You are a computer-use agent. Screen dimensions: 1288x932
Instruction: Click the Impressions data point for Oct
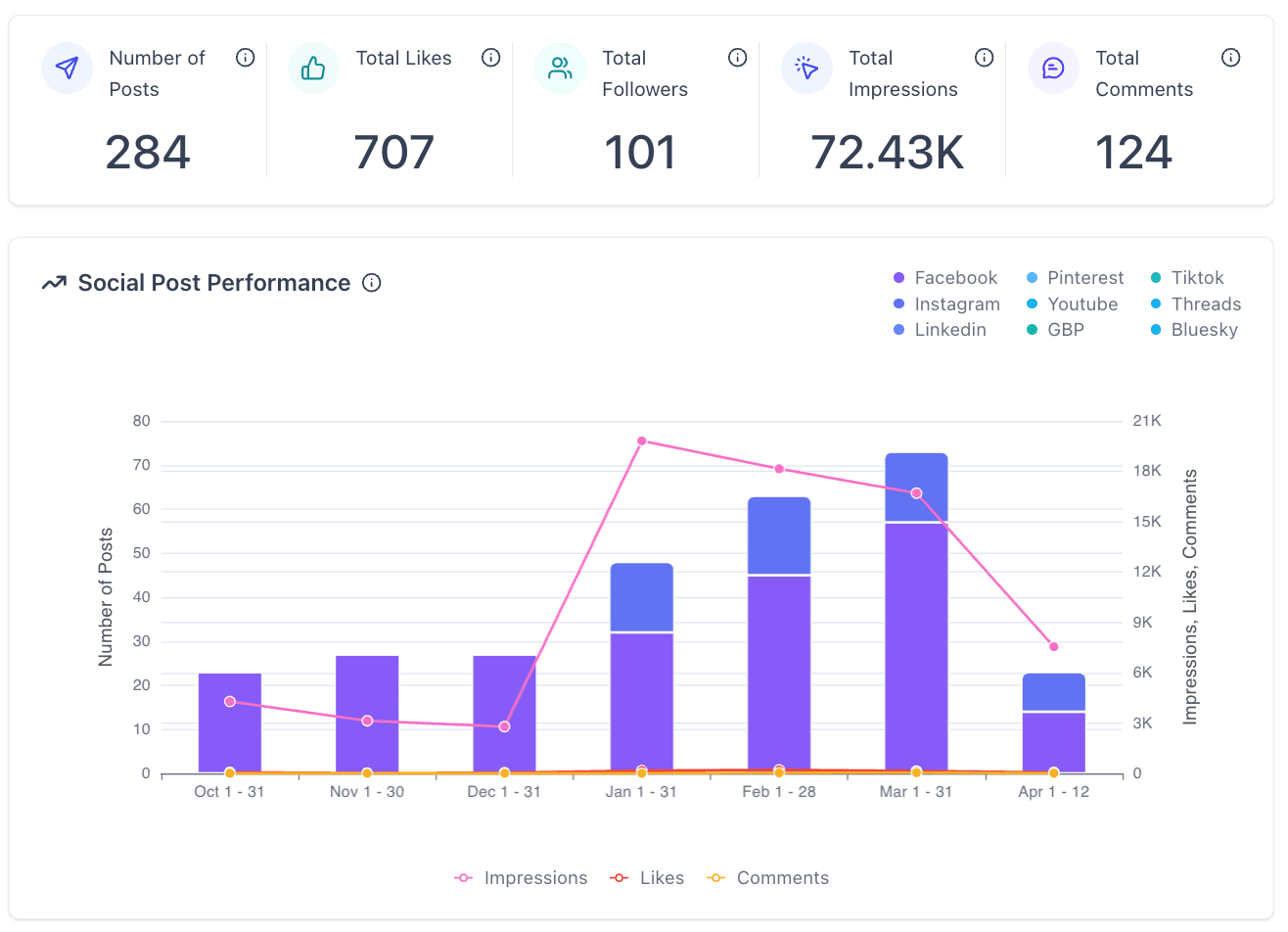230,702
